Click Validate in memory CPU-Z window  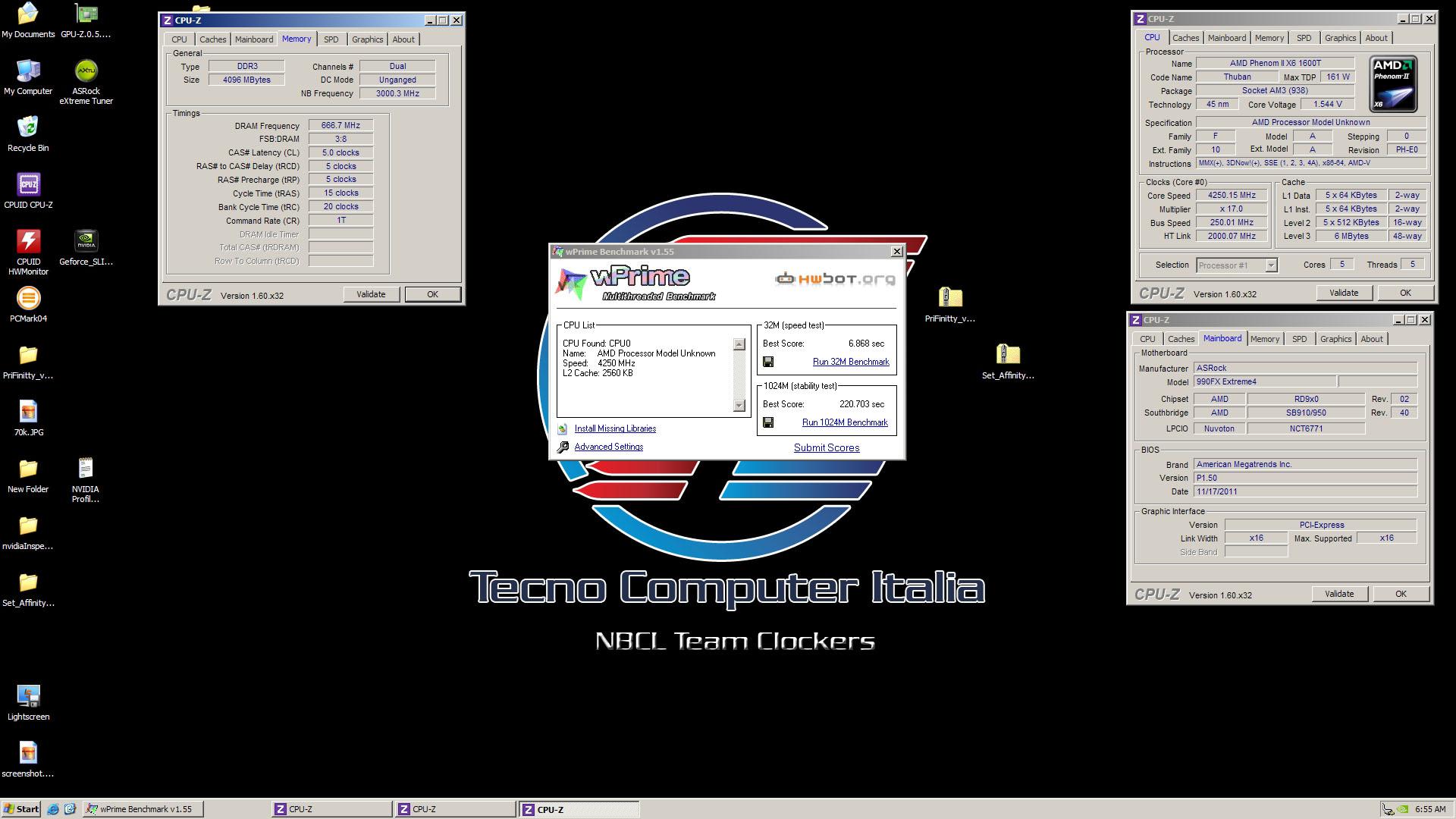(x=371, y=294)
